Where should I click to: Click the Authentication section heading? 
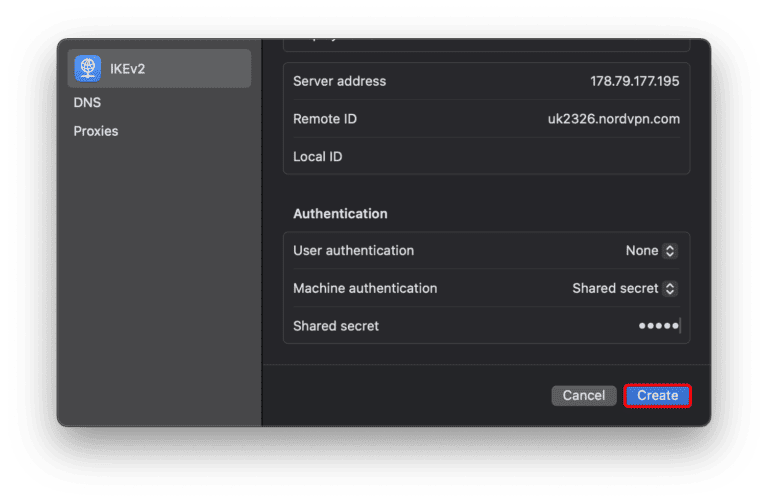pyautogui.click(x=340, y=214)
